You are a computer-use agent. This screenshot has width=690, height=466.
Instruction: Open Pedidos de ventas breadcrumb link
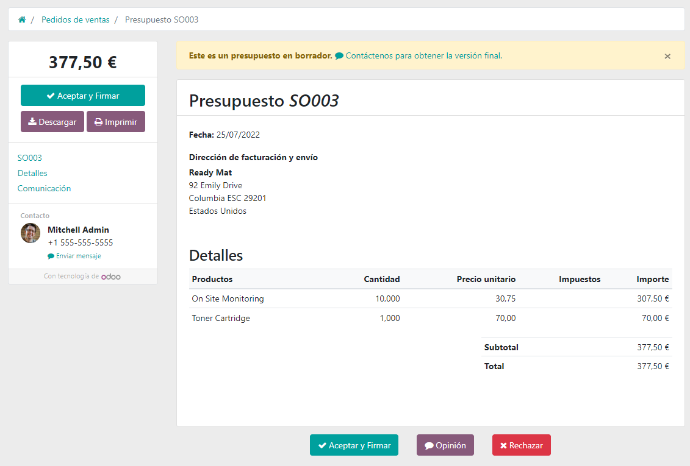tap(74, 20)
